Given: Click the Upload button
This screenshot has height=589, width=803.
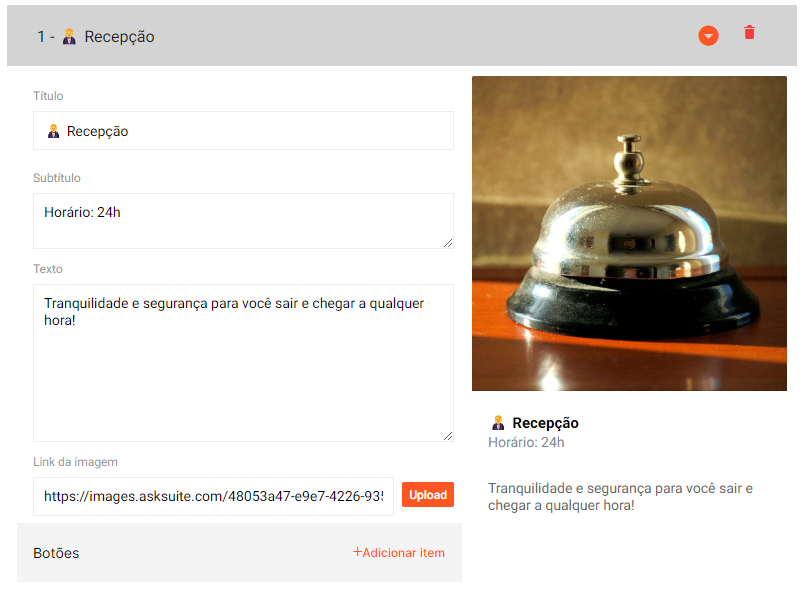Looking at the screenshot, I should point(428,495).
